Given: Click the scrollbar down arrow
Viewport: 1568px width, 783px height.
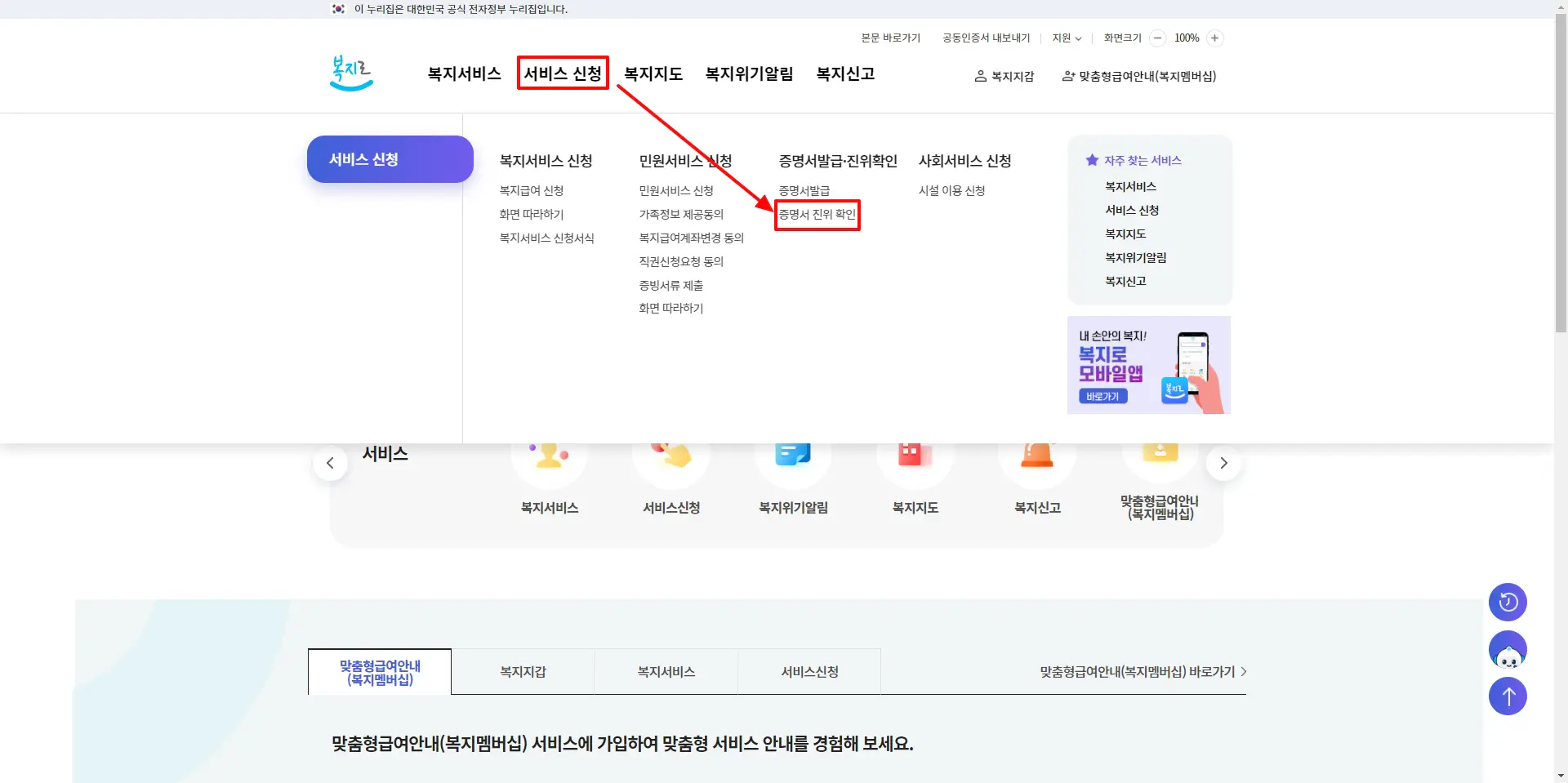Looking at the screenshot, I should 1561,776.
